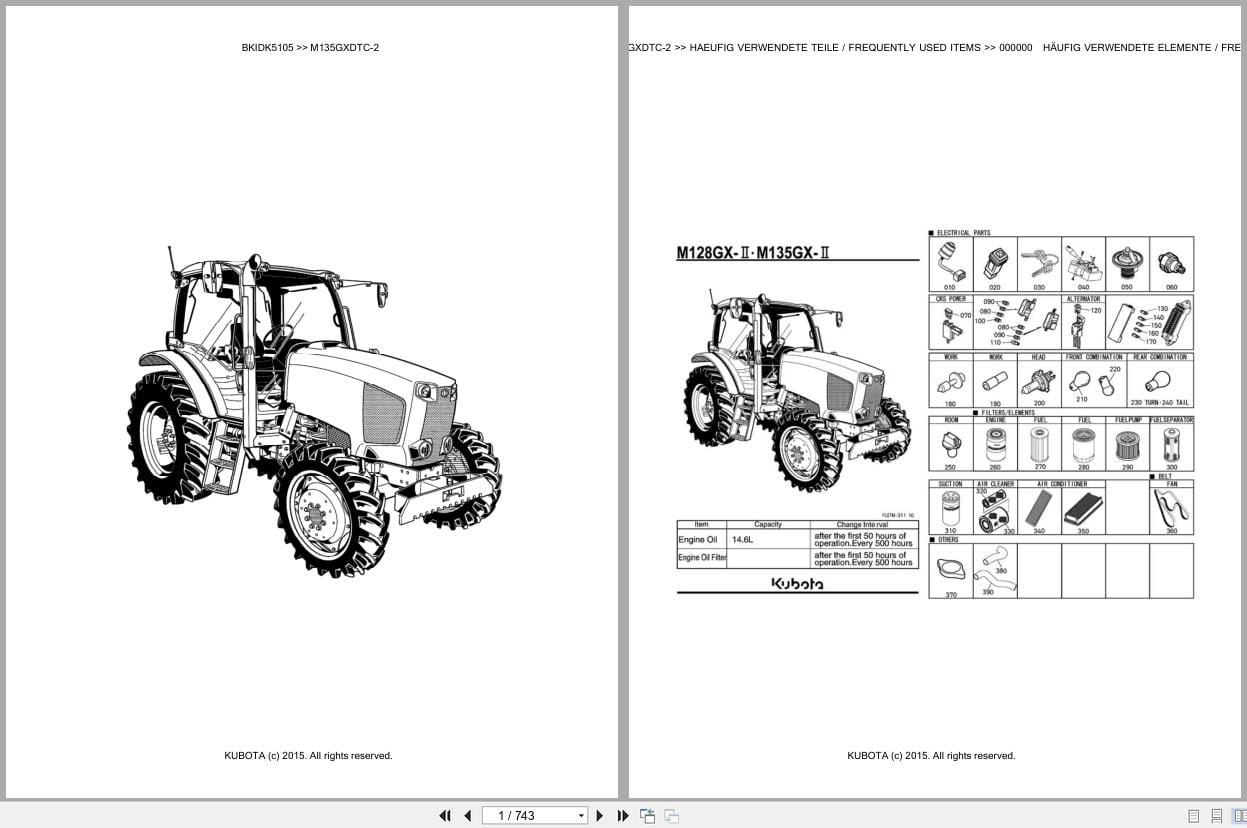Select fuel separator filter 300
1247x828 pixels.
click(x=1171, y=447)
